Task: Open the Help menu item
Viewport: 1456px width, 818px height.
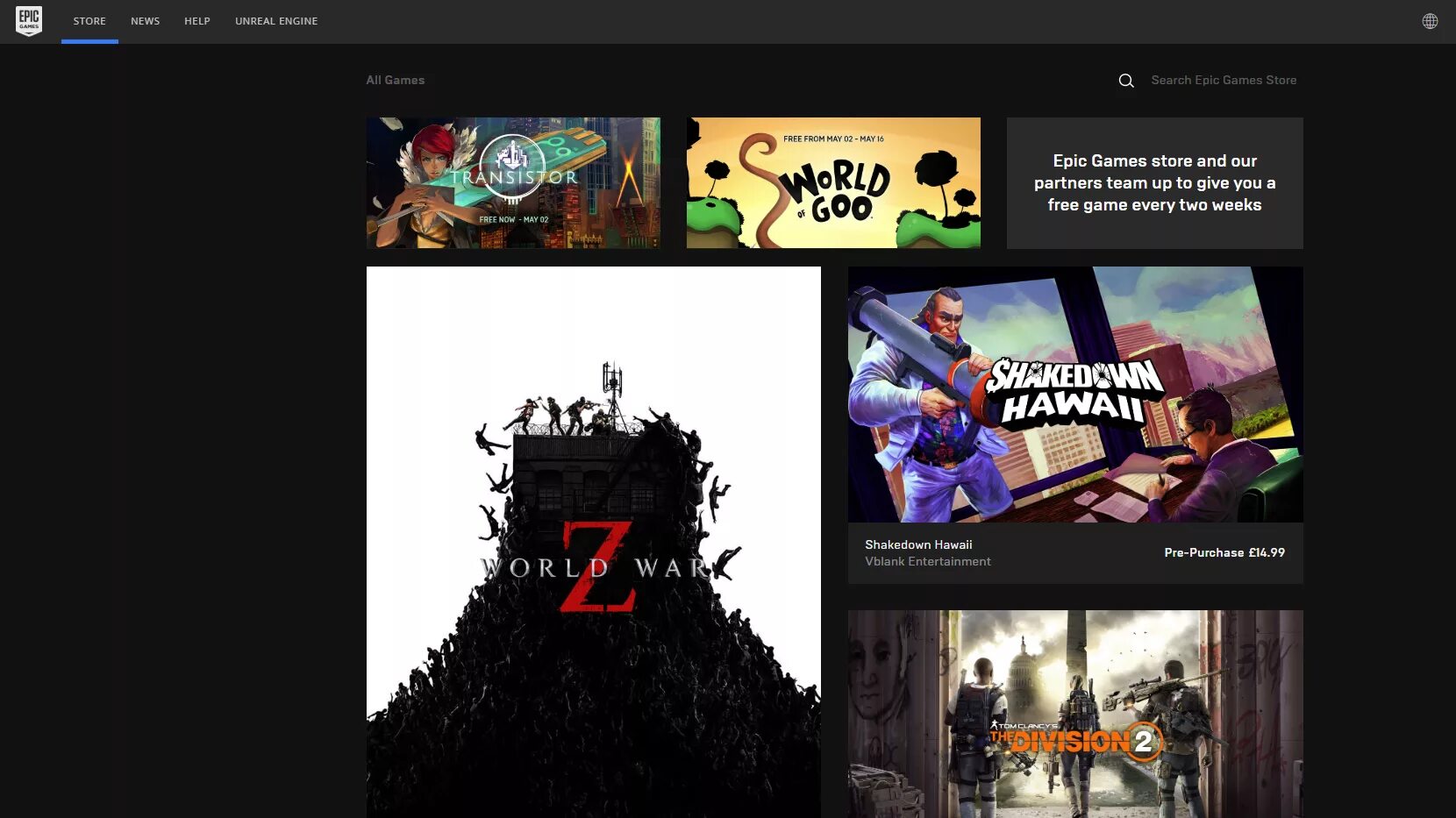Action: pyautogui.click(x=197, y=21)
